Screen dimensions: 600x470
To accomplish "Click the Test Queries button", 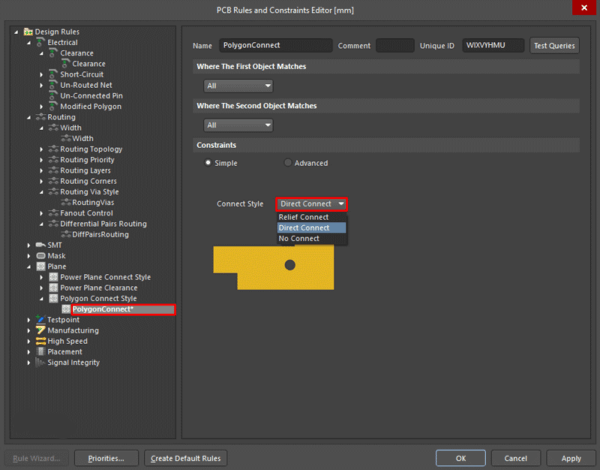I will pyautogui.click(x=554, y=46).
